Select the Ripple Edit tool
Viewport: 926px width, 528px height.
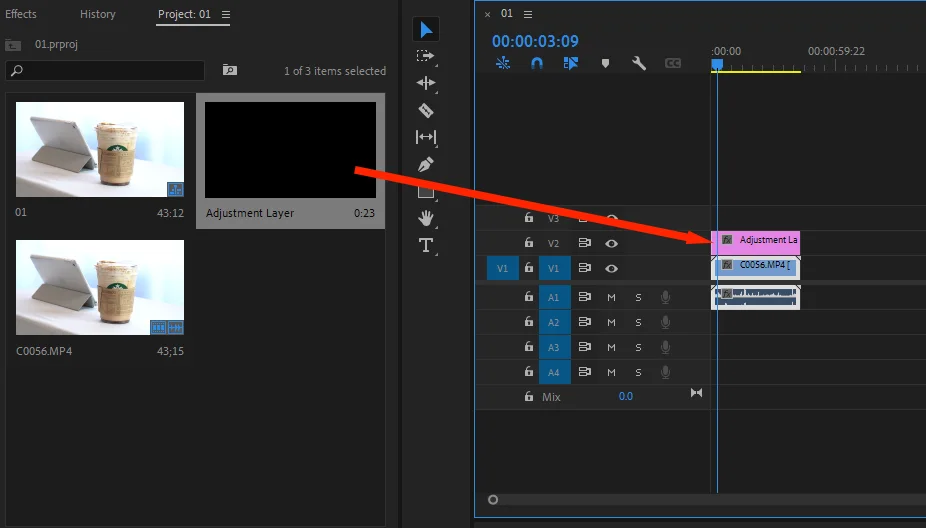(x=426, y=83)
